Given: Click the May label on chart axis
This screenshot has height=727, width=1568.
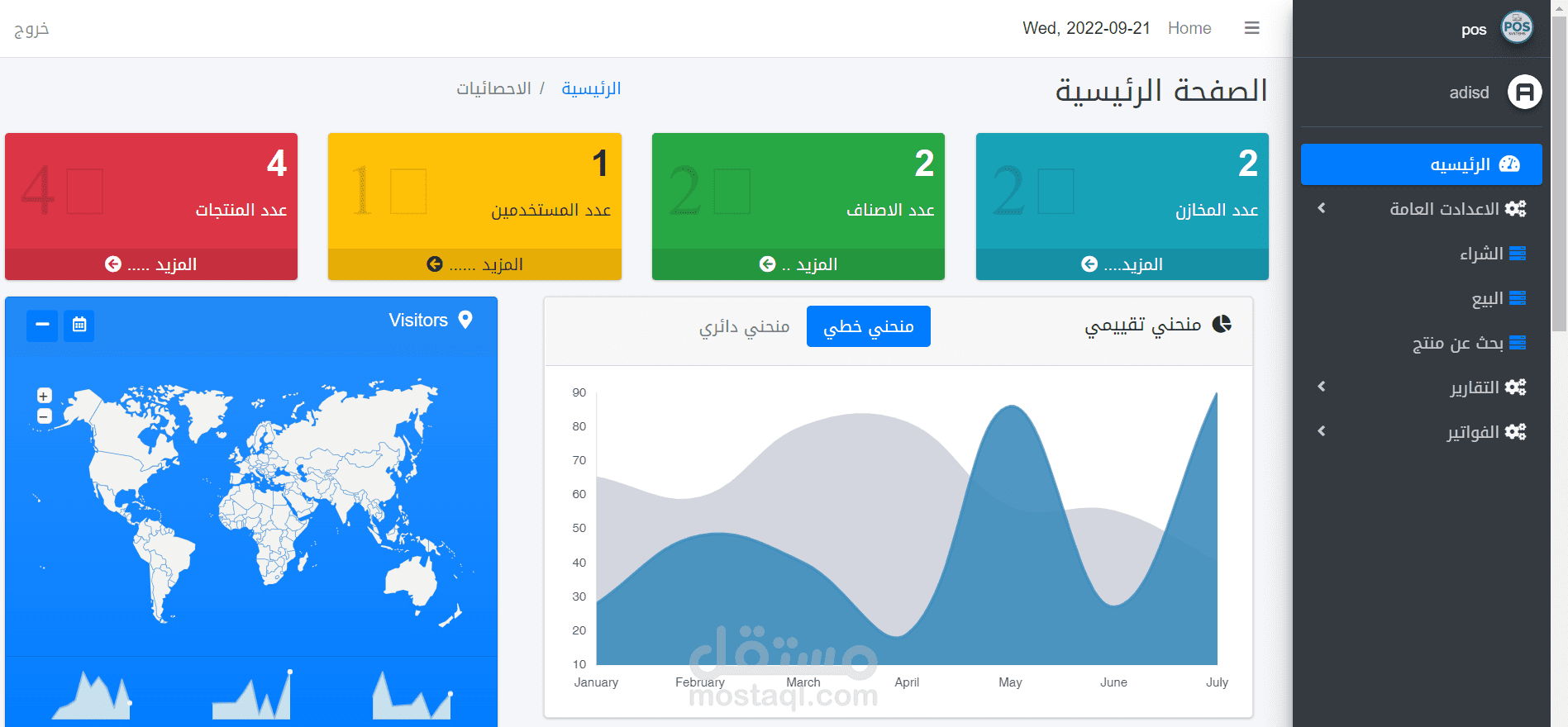Looking at the screenshot, I should coord(1010,682).
